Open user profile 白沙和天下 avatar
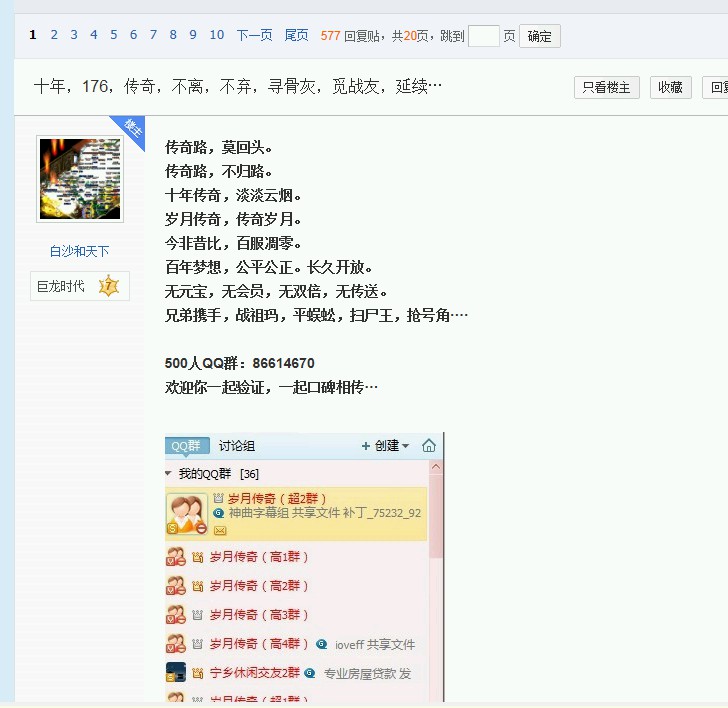 (x=80, y=179)
